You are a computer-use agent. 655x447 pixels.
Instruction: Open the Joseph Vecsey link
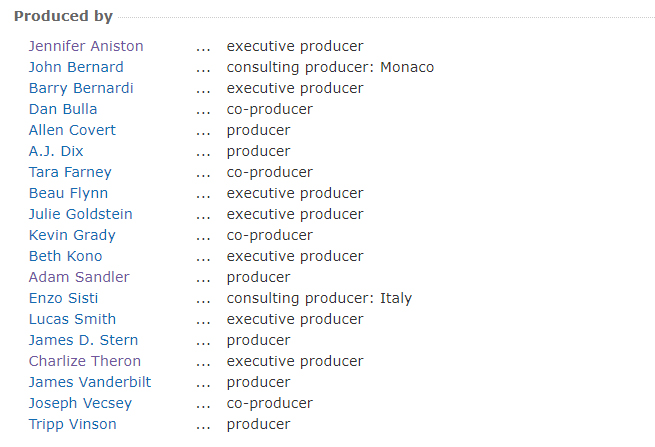point(80,403)
